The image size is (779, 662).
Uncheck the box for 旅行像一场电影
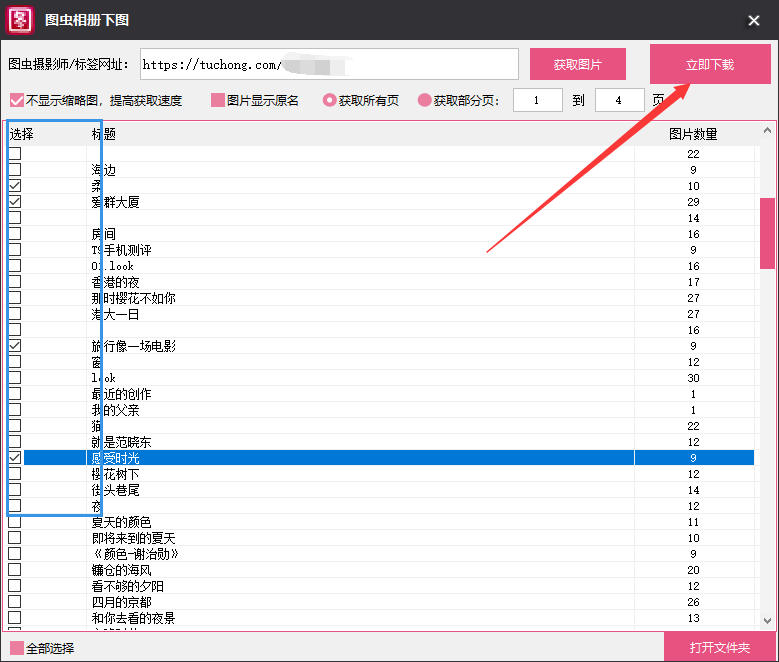coord(15,345)
